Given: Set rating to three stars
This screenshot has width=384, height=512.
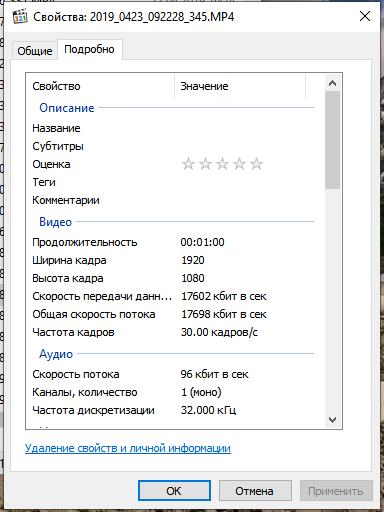Looking at the screenshot, I should pyautogui.click(x=222, y=164).
